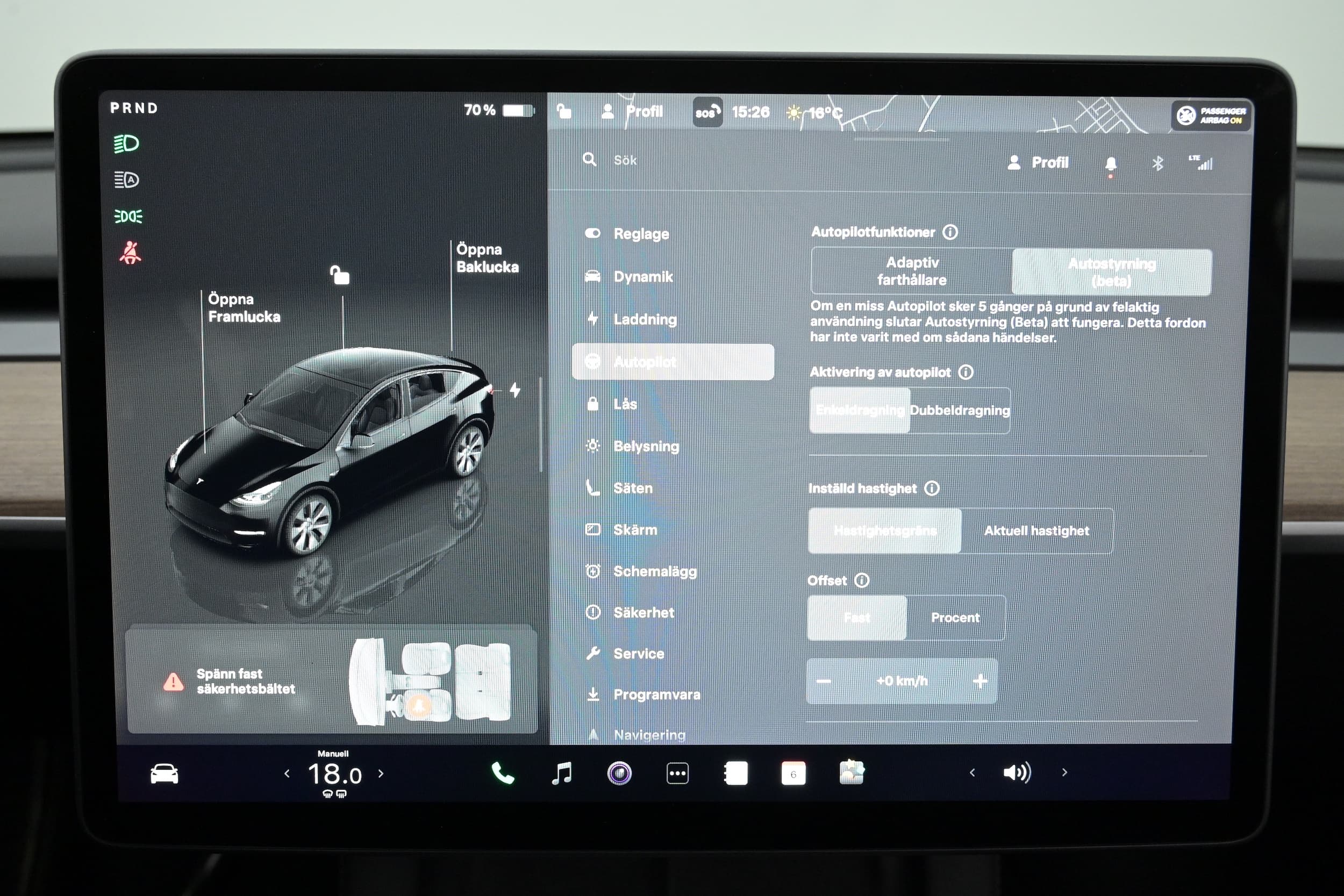This screenshot has width=1344, height=896.
Task: Open the music app icon
Action: 562,773
